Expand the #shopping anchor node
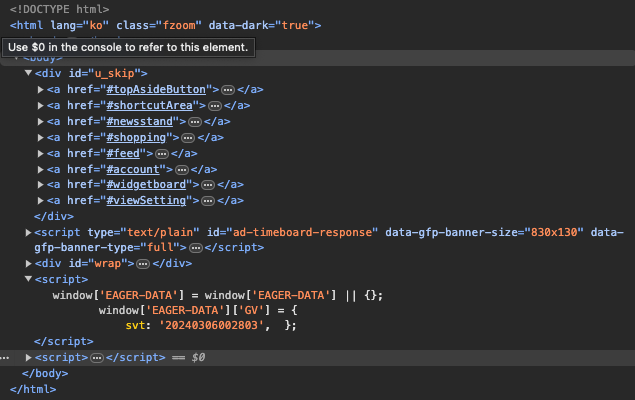Viewport: 635px width, 400px height. point(40,138)
